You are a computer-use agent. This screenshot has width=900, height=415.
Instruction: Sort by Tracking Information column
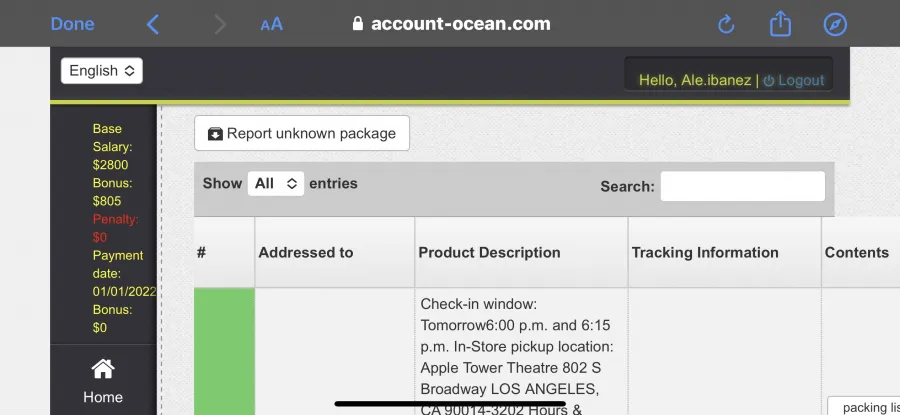click(725, 253)
